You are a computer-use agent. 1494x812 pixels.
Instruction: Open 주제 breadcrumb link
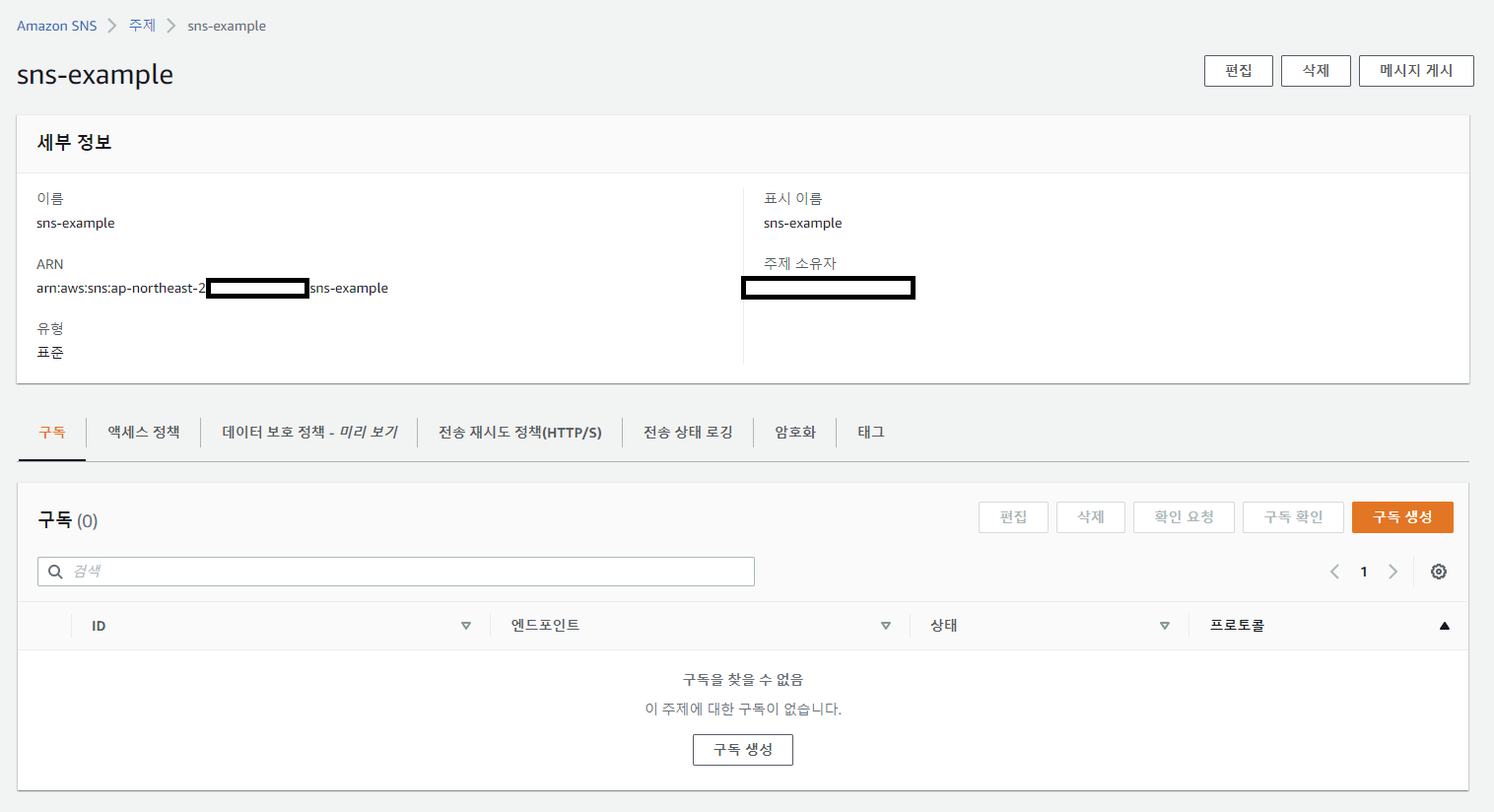(142, 26)
